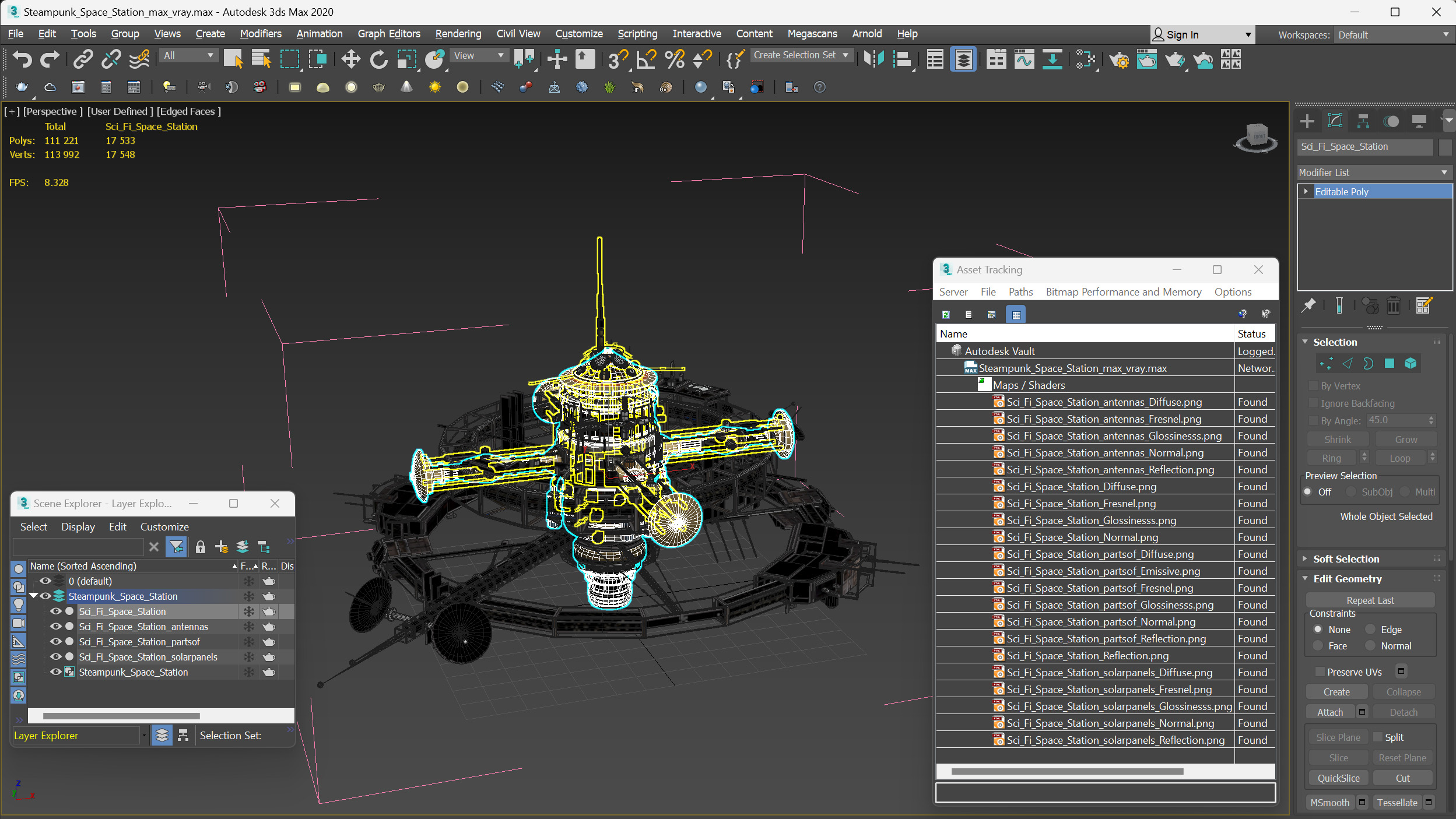The width and height of the screenshot is (1456, 819).
Task: Select the Edge constraint radio
Action: point(1370,630)
